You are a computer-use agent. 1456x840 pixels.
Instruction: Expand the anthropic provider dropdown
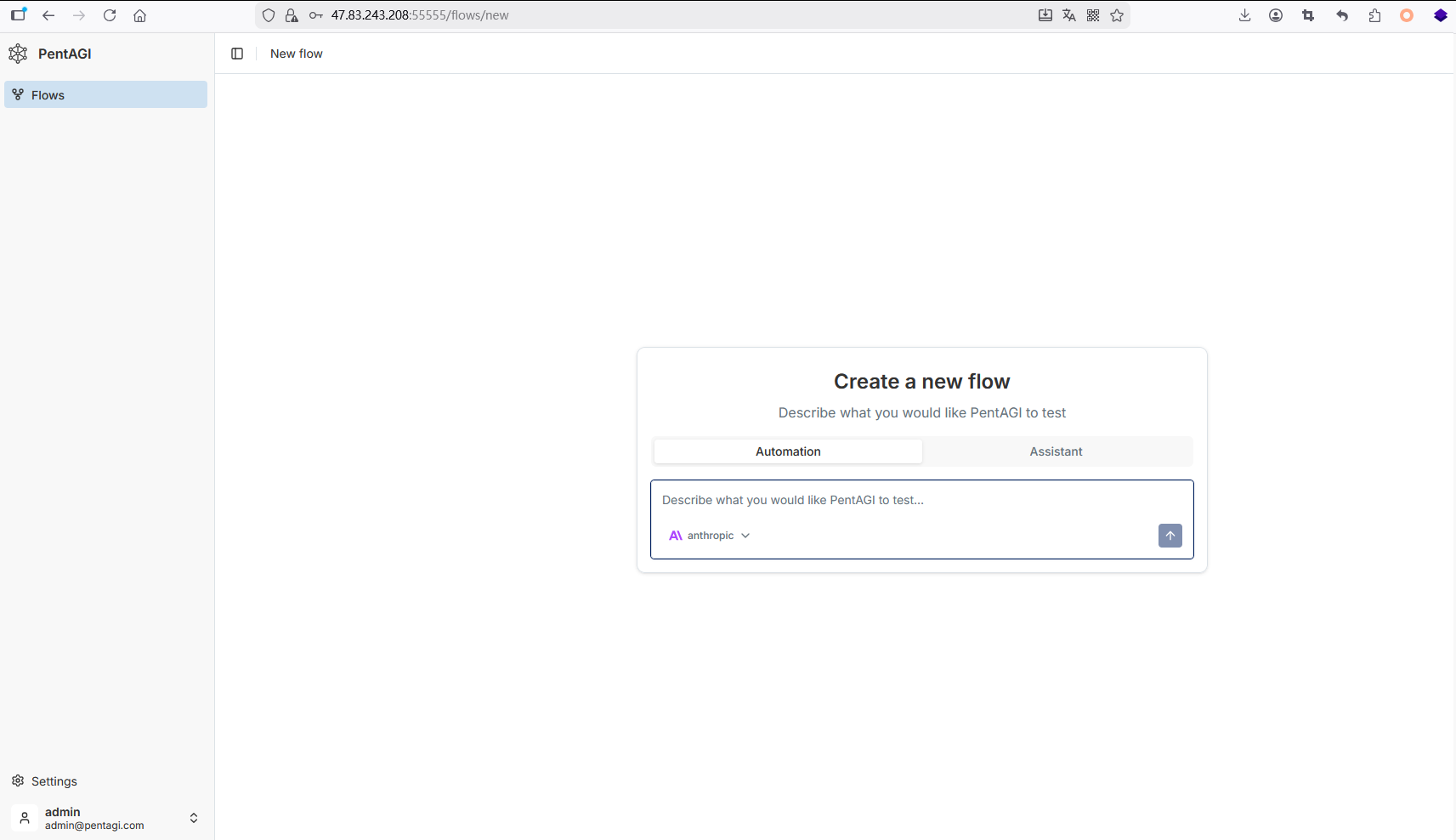click(710, 536)
